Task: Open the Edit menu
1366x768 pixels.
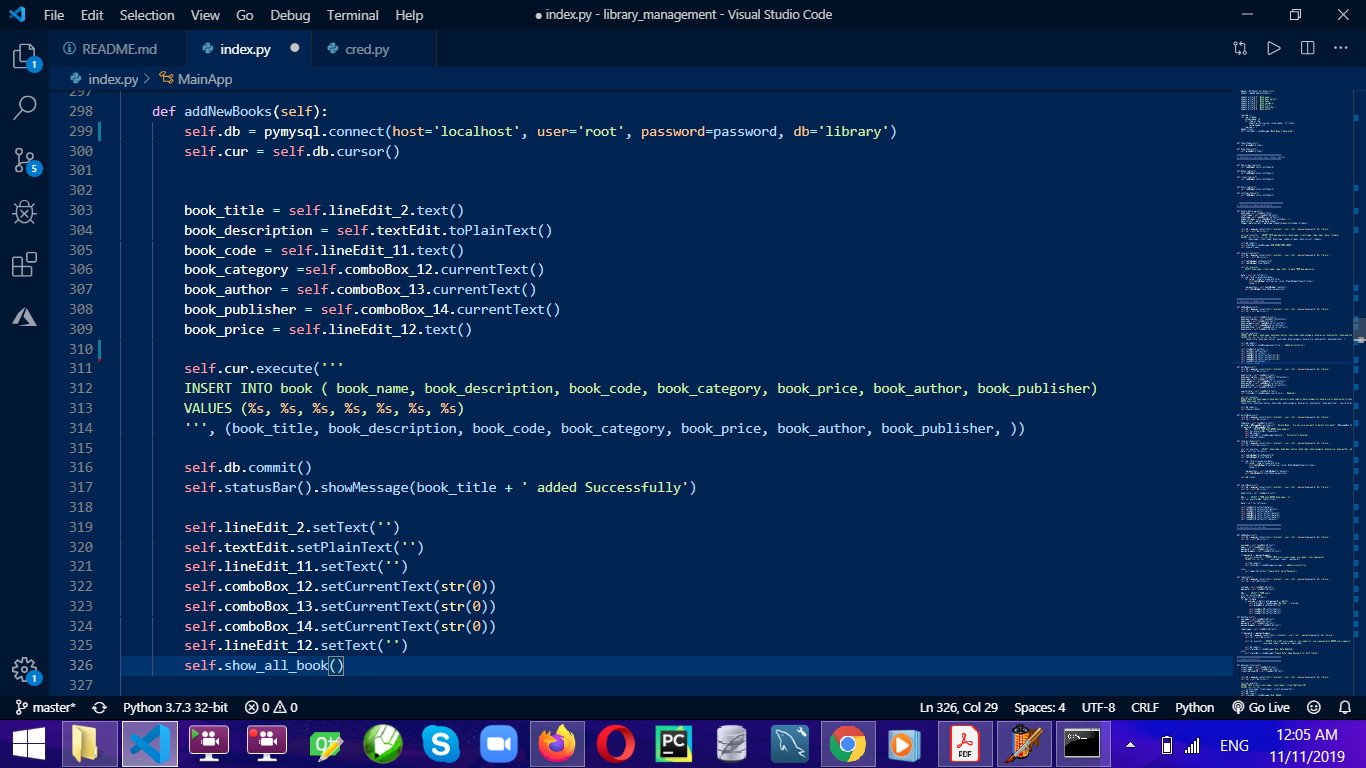Action: (x=92, y=15)
